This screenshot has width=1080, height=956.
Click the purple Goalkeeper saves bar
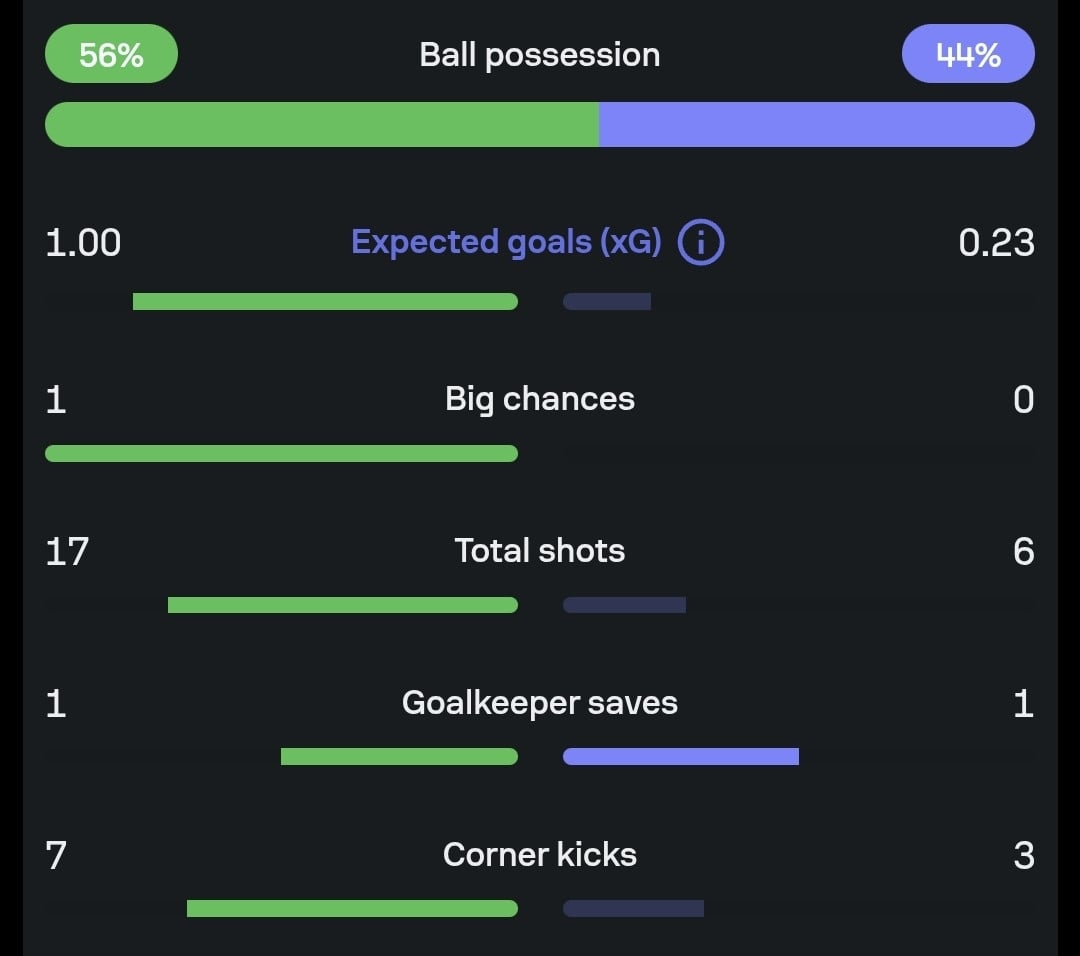click(681, 757)
